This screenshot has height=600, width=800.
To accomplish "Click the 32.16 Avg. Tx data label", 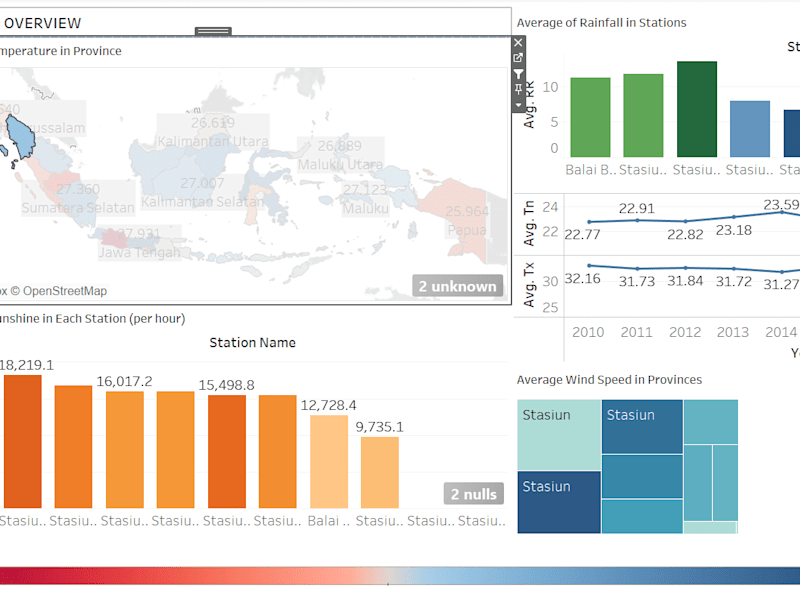I will tap(583, 279).
